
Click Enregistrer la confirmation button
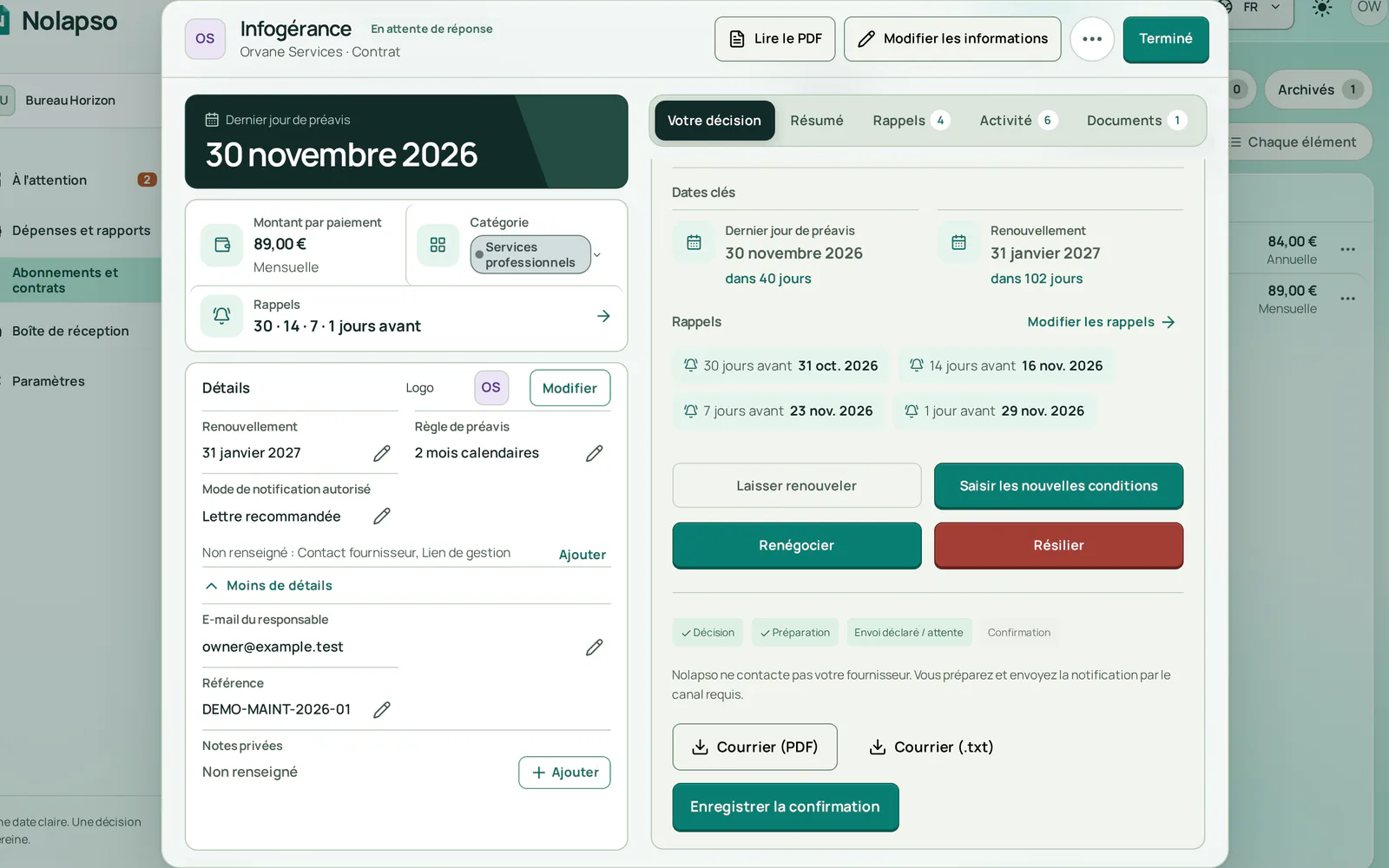(786, 807)
